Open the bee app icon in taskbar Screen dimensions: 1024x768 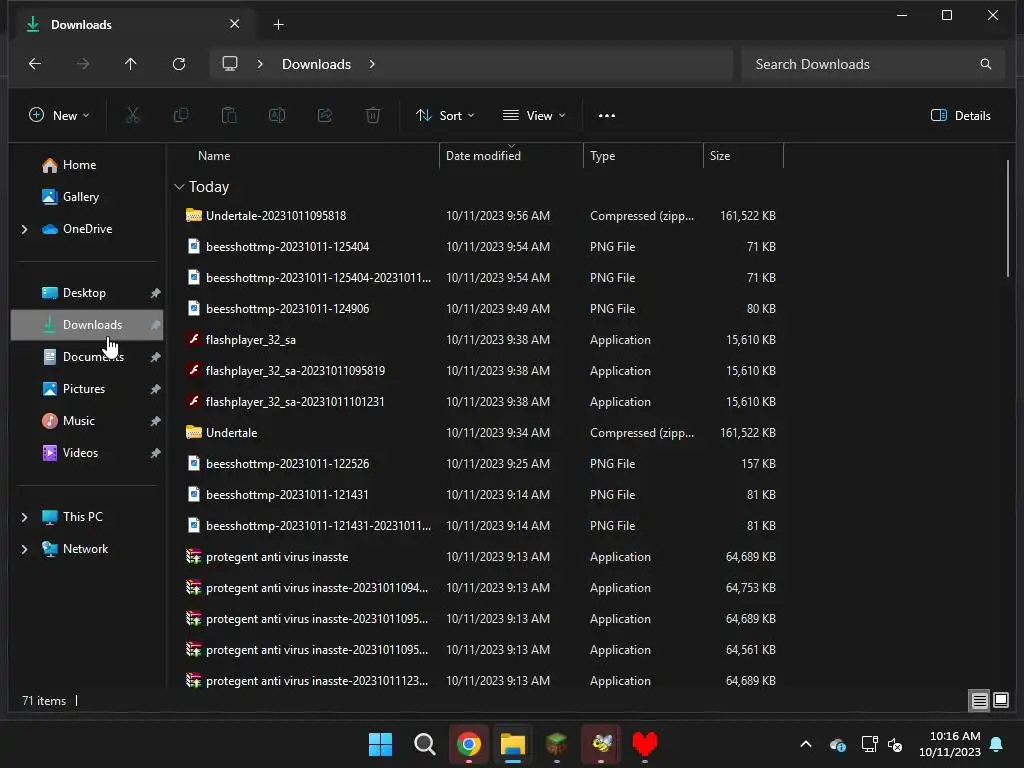click(601, 743)
